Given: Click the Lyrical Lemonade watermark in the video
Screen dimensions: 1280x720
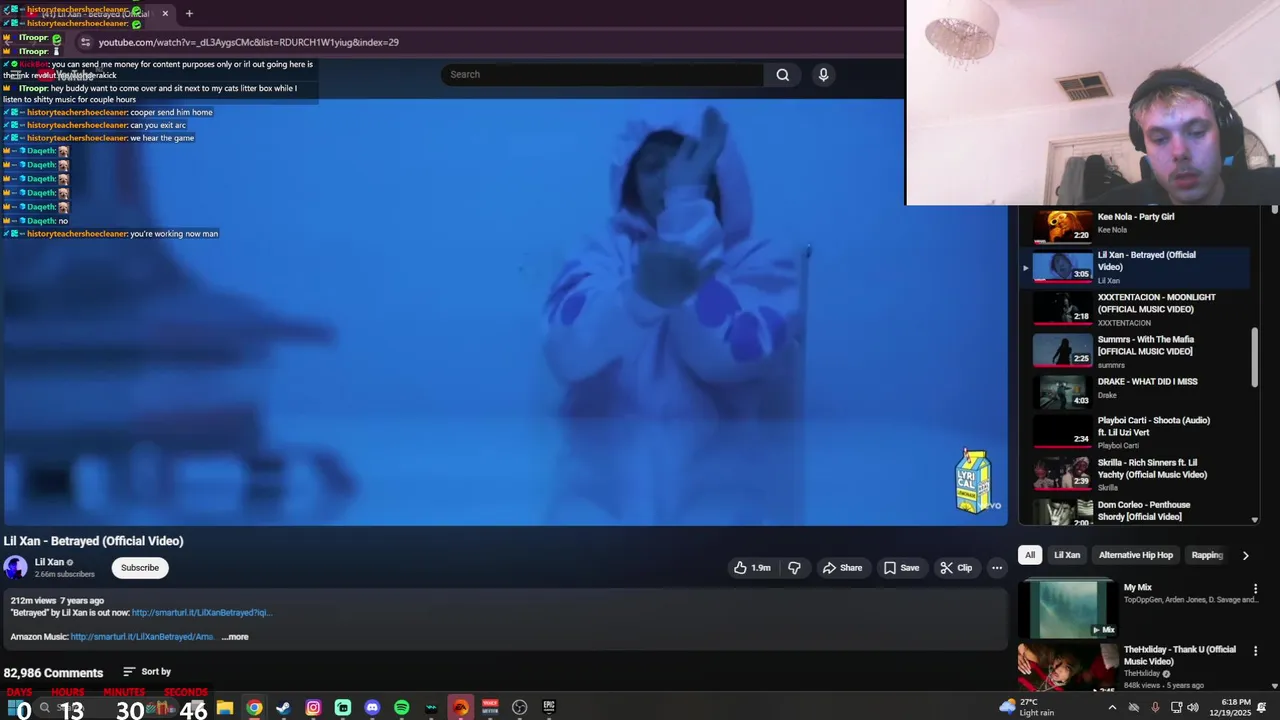Looking at the screenshot, I should (x=974, y=482).
